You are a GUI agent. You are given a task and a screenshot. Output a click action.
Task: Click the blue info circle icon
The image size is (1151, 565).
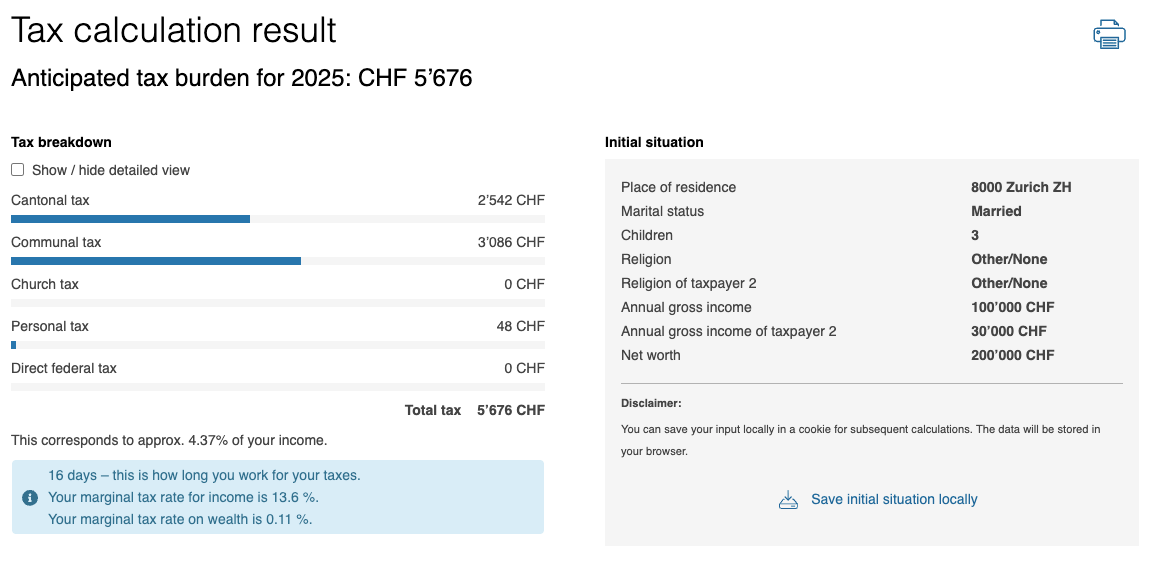click(x=30, y=498)
